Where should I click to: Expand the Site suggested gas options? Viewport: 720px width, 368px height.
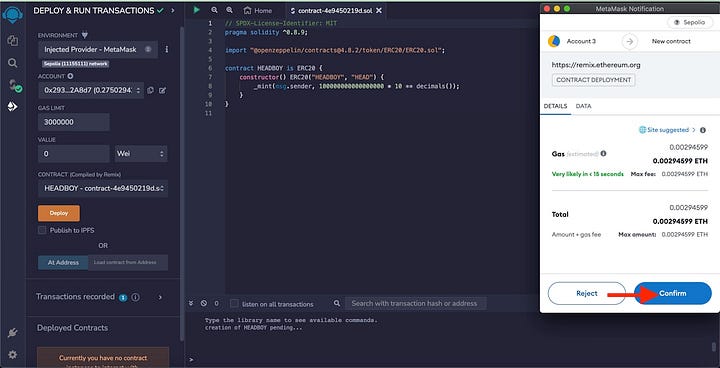(694, 130)
